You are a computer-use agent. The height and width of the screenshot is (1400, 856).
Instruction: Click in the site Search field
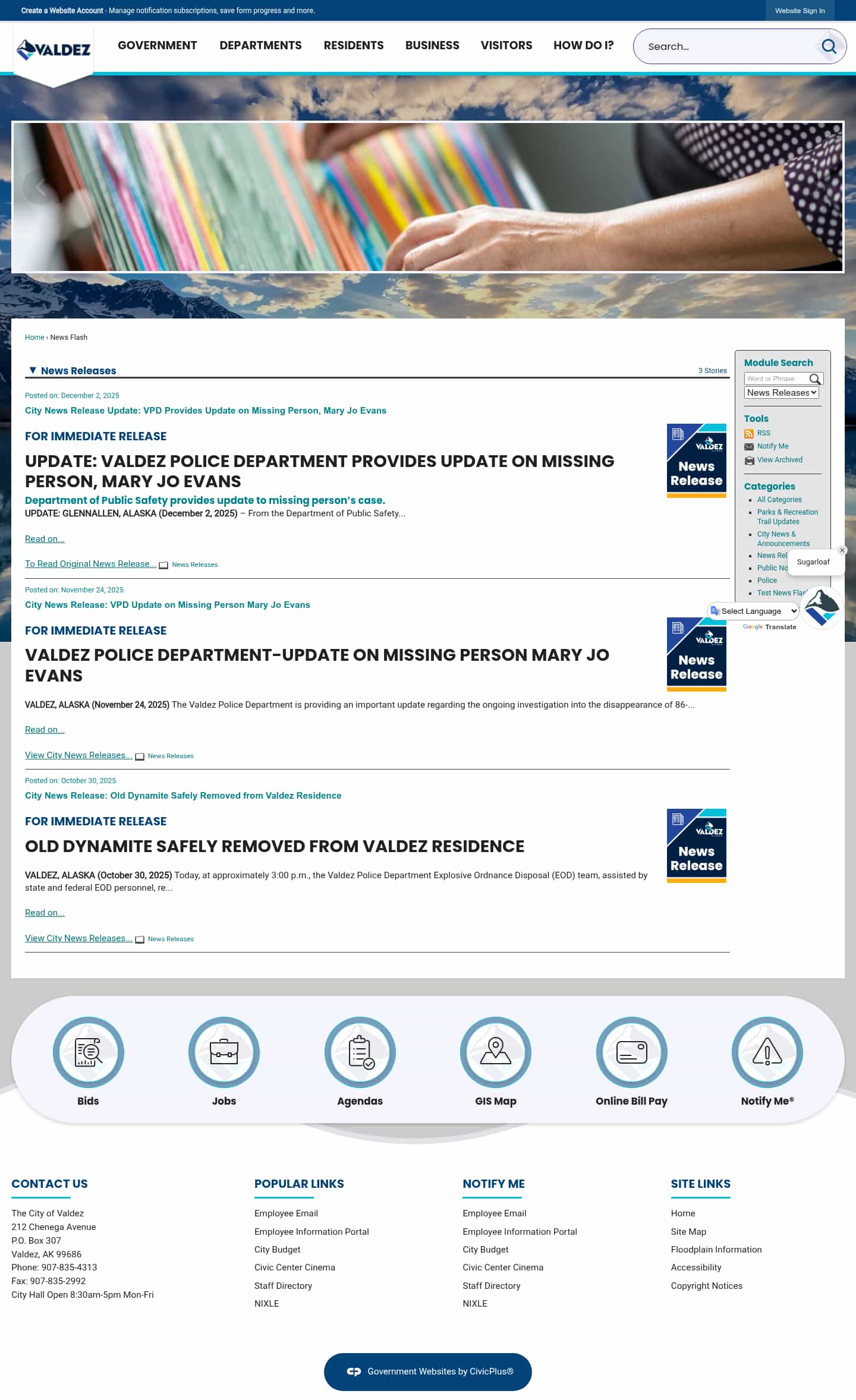pos(728,46)
